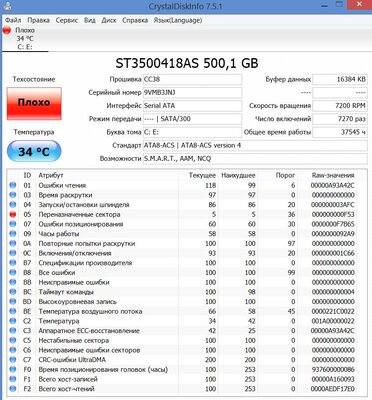This screenshot has height=400, width=372.
Task: Select the blue status dot for attribute C2 Температура
Action: click(x=13, y=321)
